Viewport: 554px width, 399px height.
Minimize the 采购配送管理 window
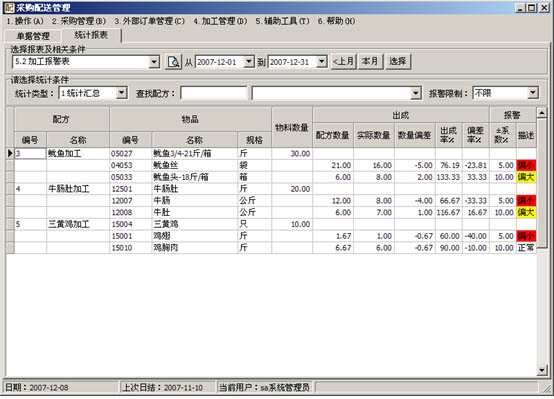[520, 8]
